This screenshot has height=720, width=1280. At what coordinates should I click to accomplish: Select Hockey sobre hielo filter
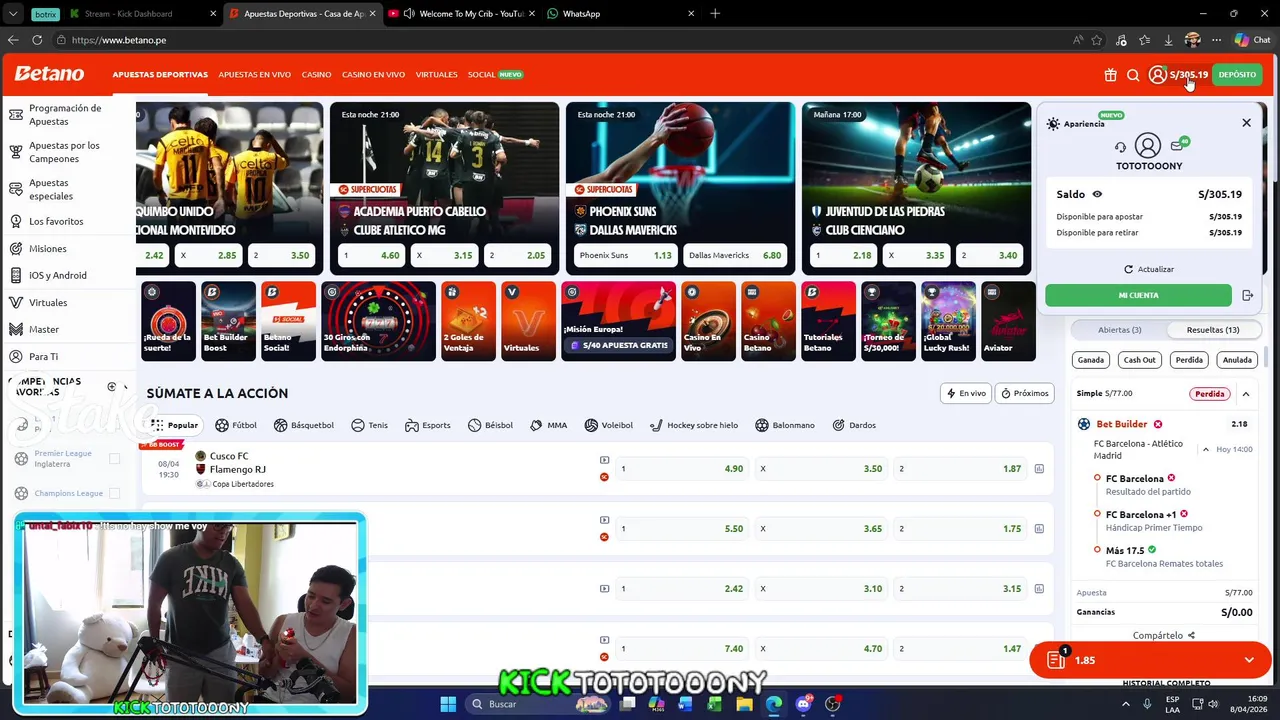(693, 425)
